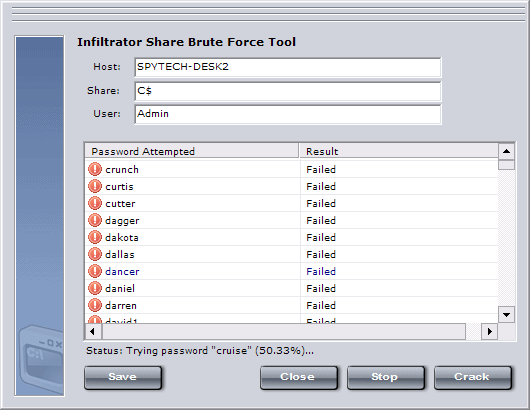Click the horizontal scroll left arrow
This screenshot has height=410, width=530.
93,331
